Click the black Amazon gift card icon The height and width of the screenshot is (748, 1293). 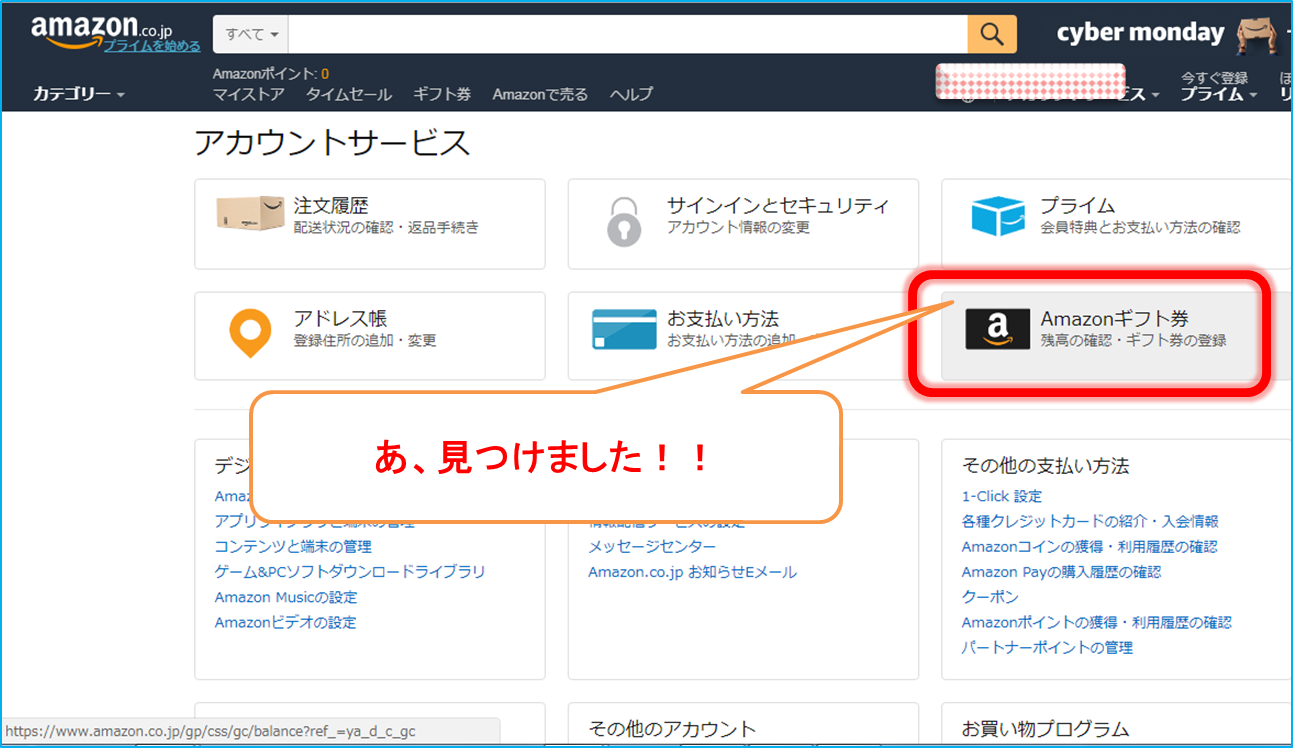997,329
